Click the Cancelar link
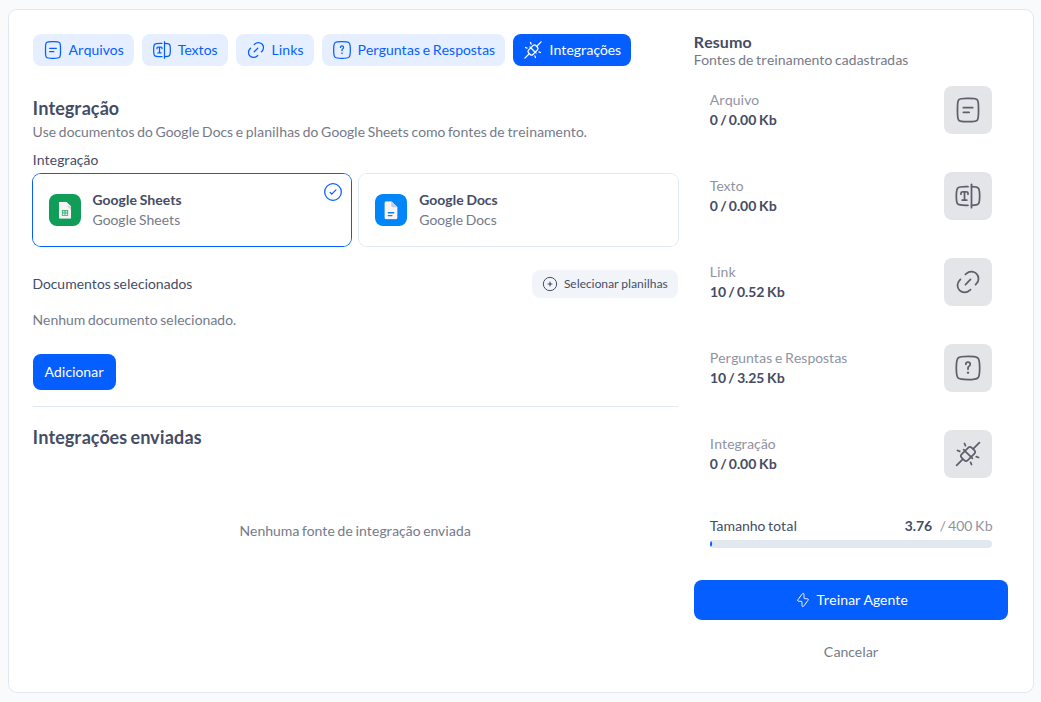Screen dimensions: 1041x702 point(851,652)
